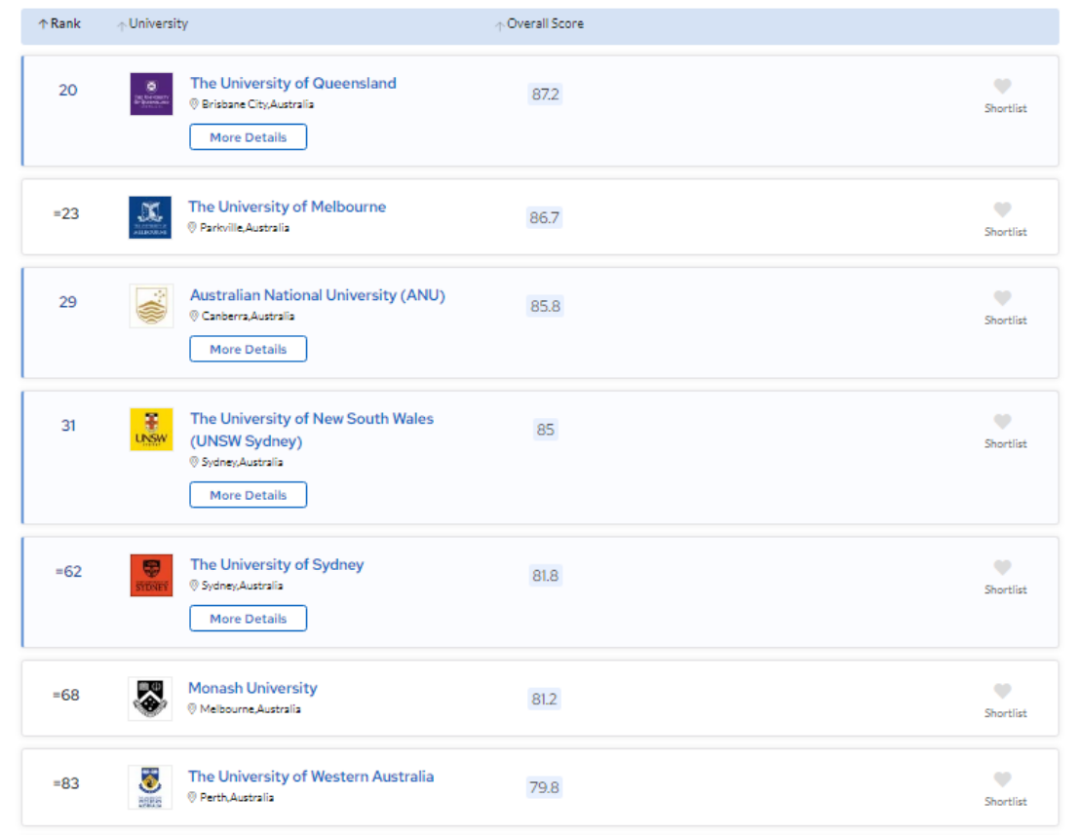Open The University of Queensland logo
Image resolution: width=1080 pixels, height=835 pixels.
coord(152,94)
